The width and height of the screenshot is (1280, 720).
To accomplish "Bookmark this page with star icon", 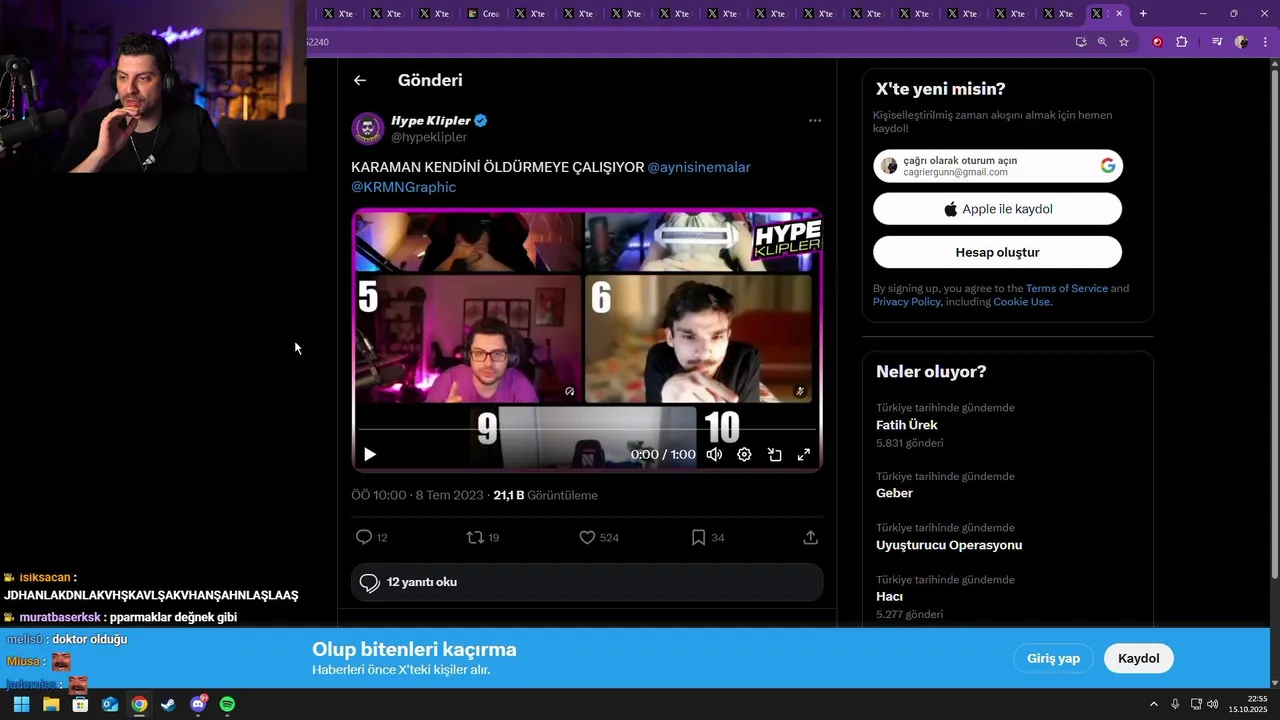I will [1124, 42].
